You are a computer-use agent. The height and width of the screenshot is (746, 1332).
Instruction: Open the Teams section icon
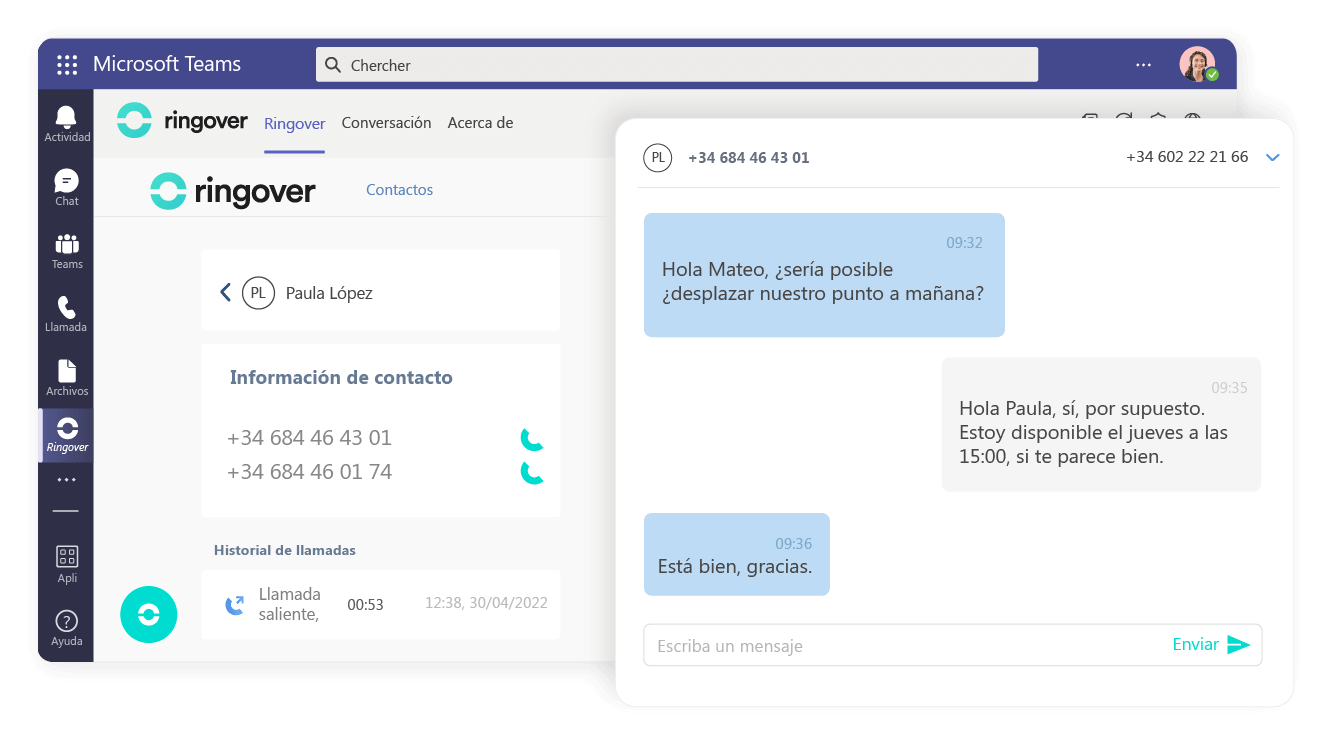click(66, 248)
